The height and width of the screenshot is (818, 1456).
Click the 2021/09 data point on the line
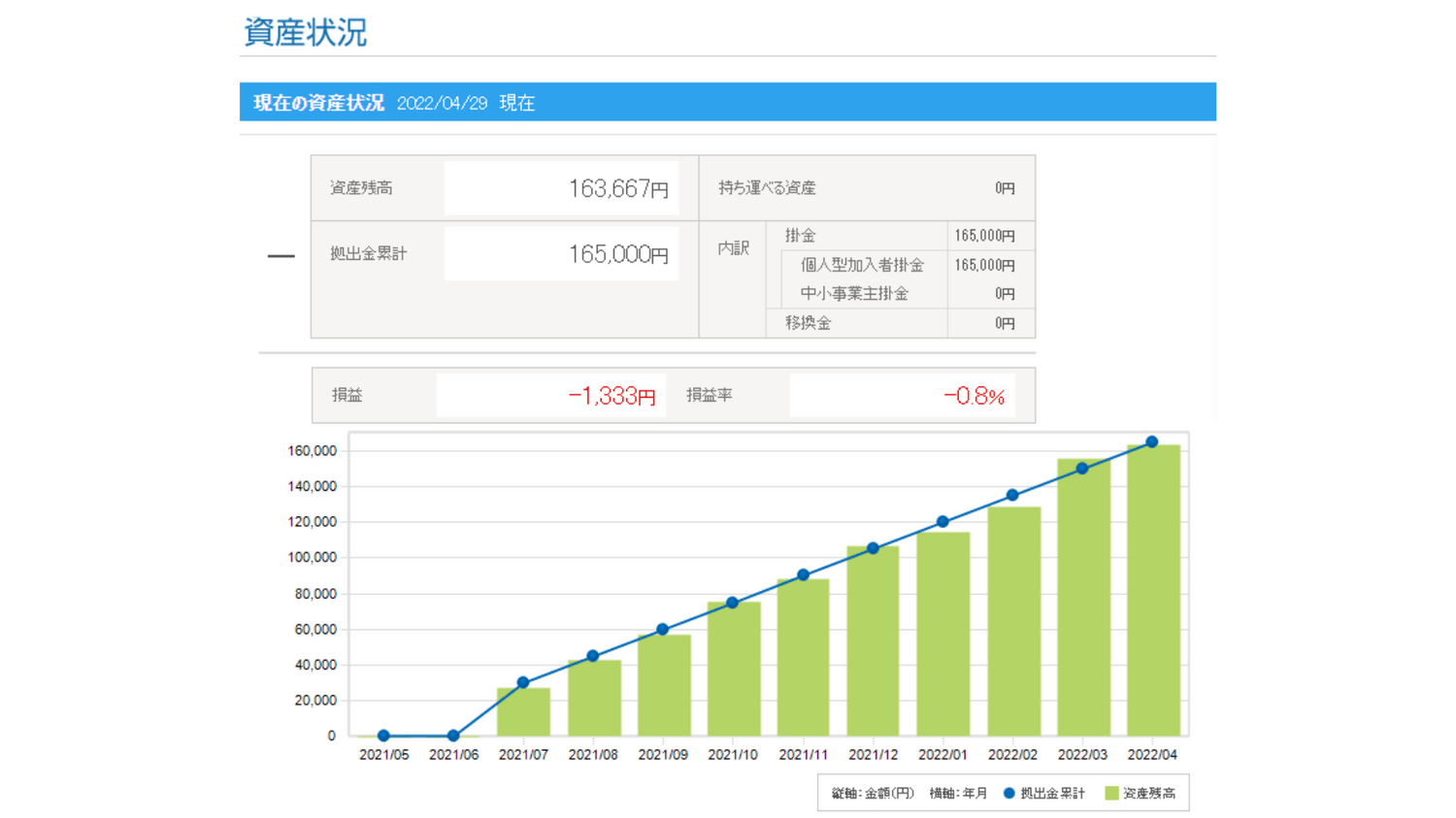click(663, 630)
